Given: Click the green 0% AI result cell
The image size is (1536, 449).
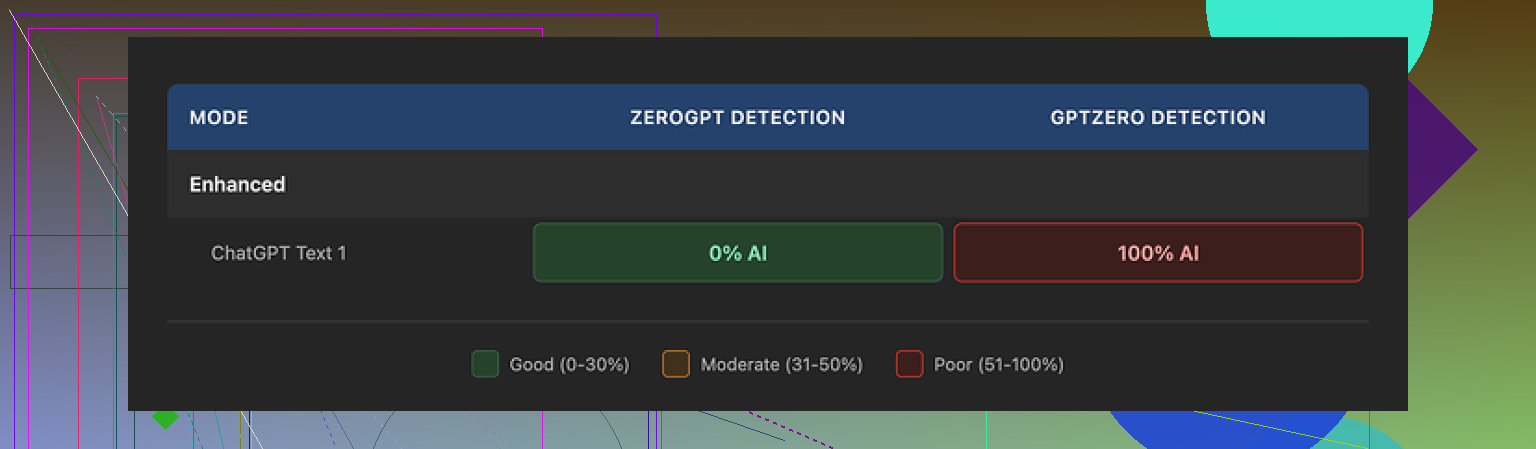Looking at the screenshot, I should tap(738, 253).
